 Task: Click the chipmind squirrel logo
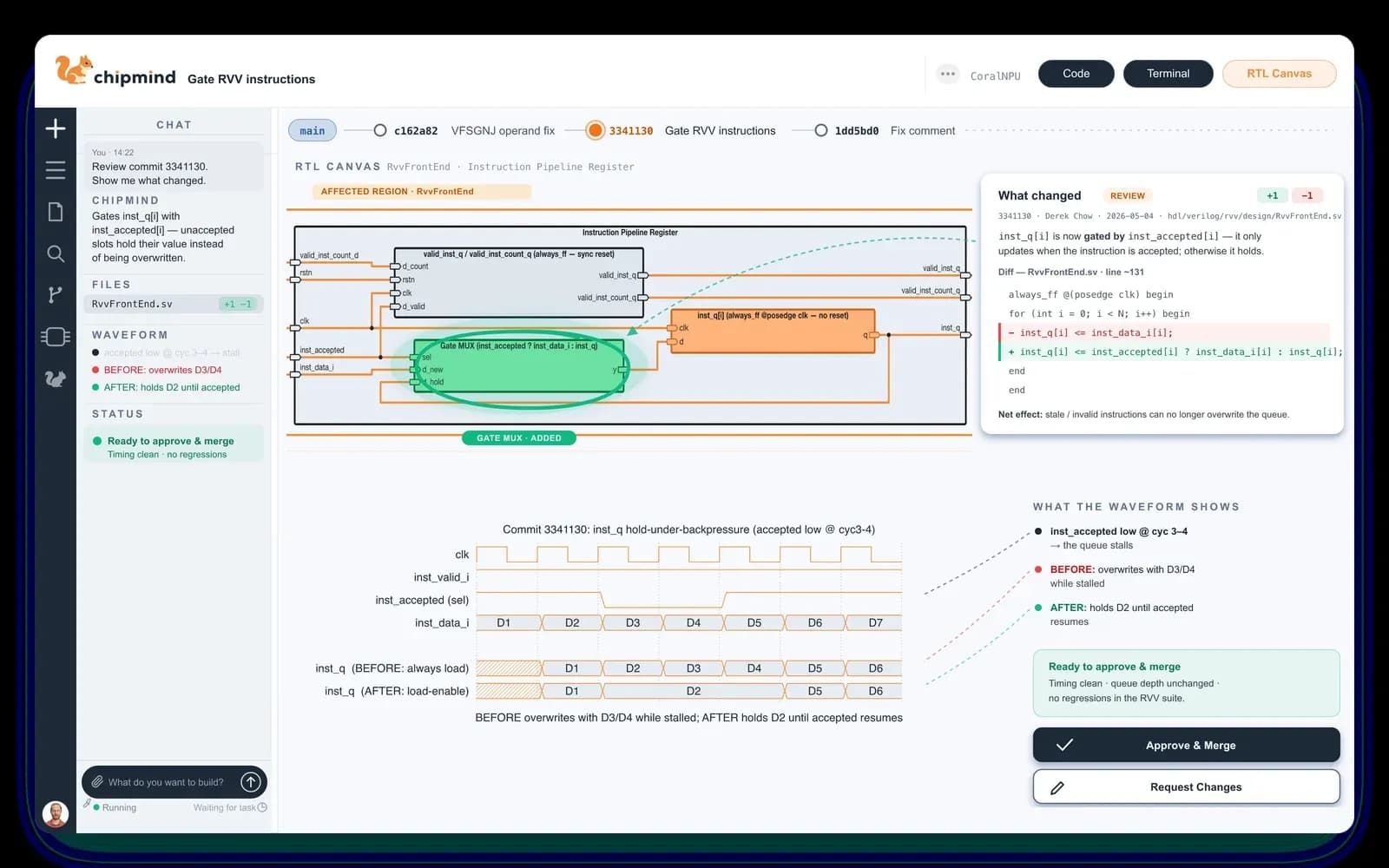tap(74, 70)
